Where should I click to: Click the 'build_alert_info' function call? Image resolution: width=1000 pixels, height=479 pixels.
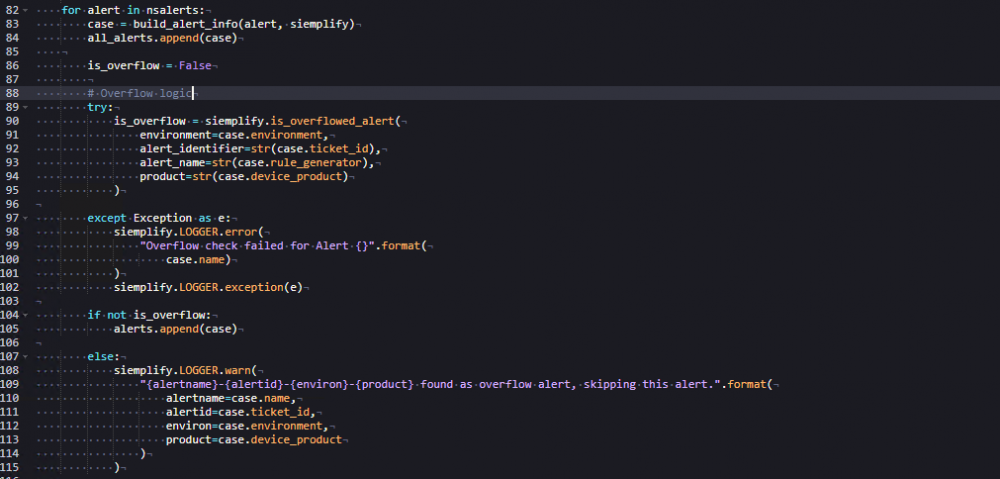pos(179,23)
